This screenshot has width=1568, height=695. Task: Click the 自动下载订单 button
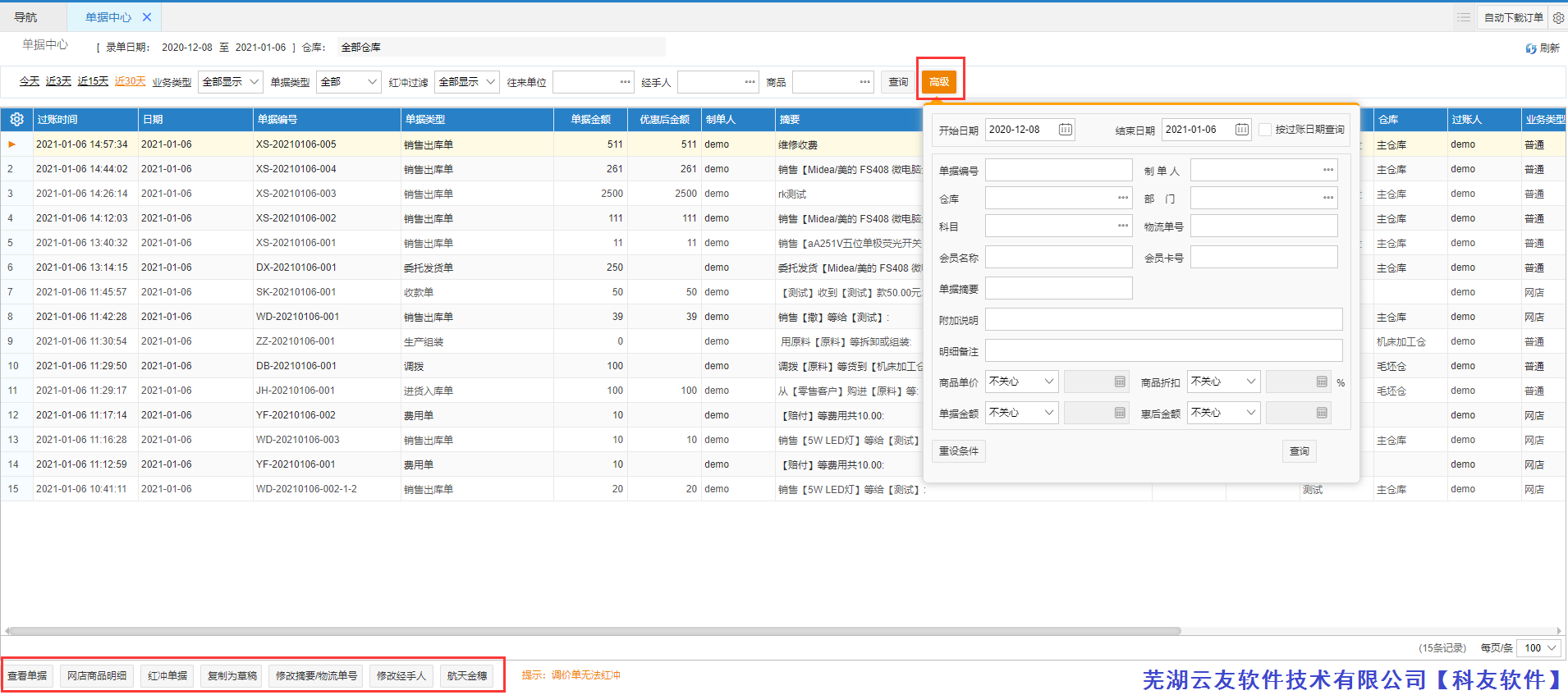coord(1513,17)
